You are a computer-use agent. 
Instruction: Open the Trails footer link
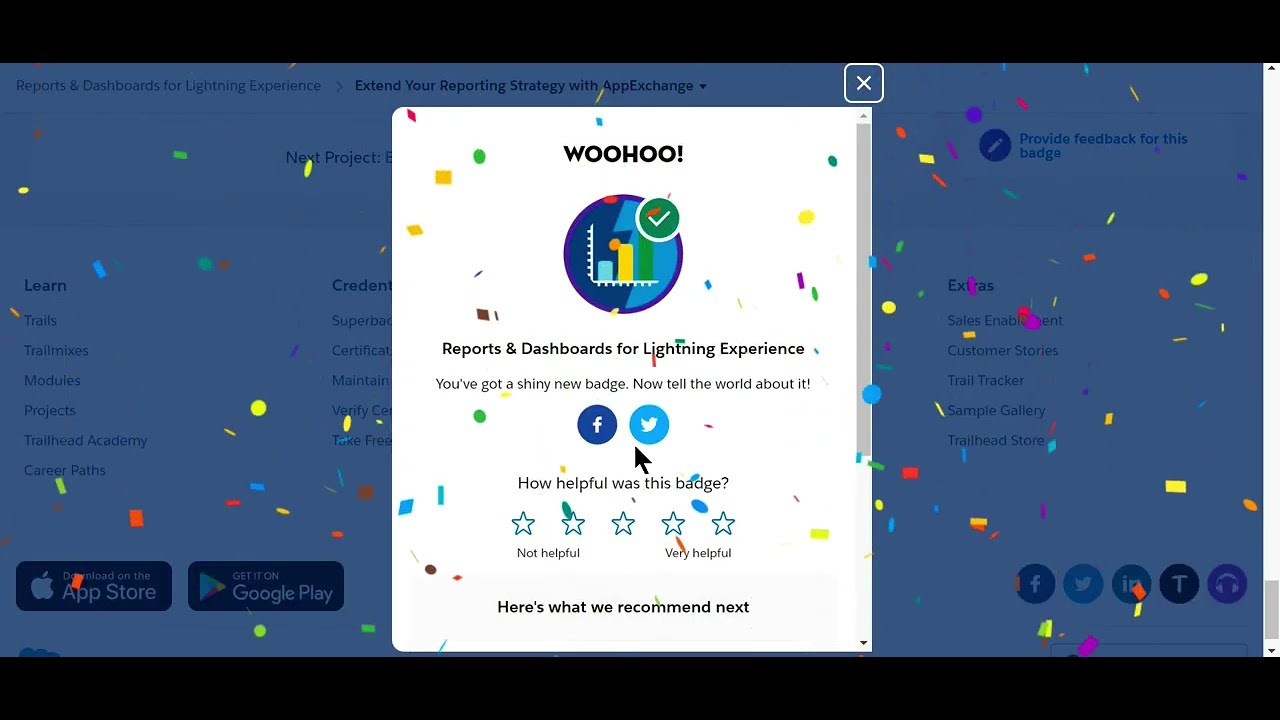click(x=40, y=320)
